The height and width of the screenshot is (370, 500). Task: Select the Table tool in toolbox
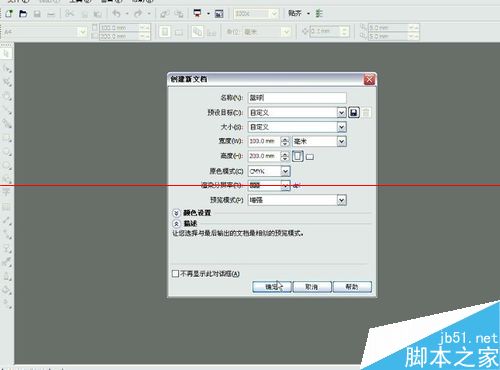pyautogui.click(x=6, y=207)
